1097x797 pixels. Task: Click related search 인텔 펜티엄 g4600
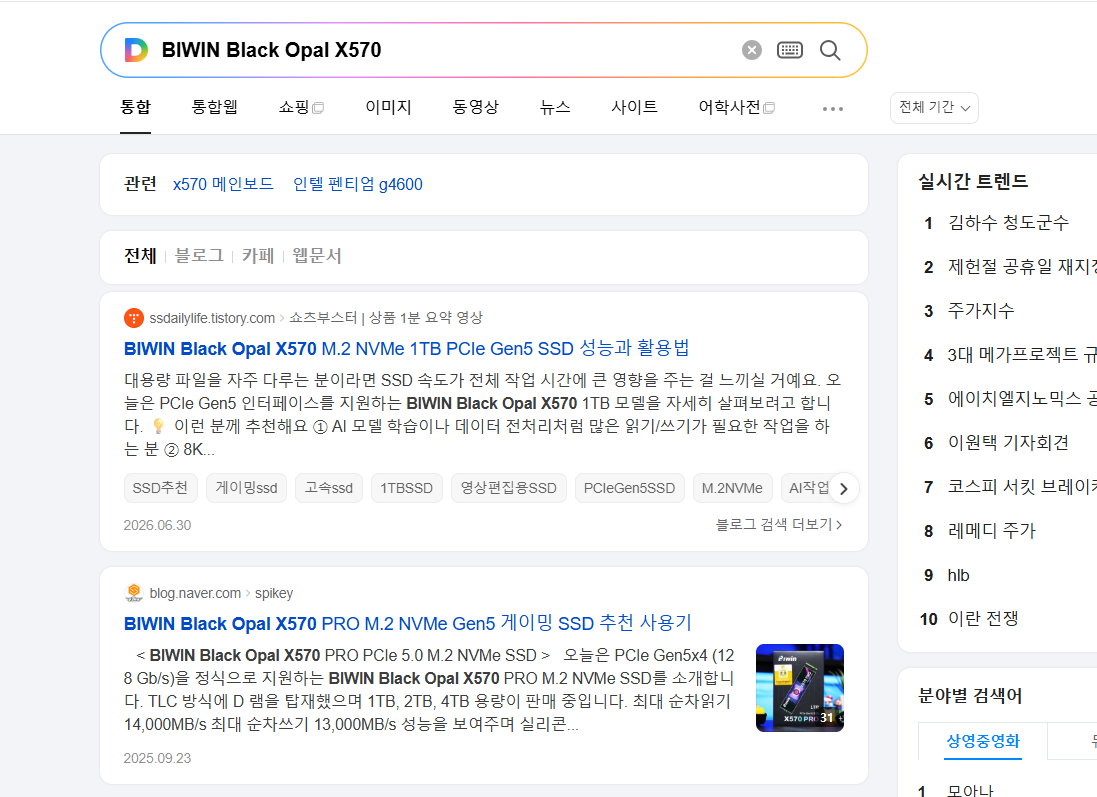[358, 184]
